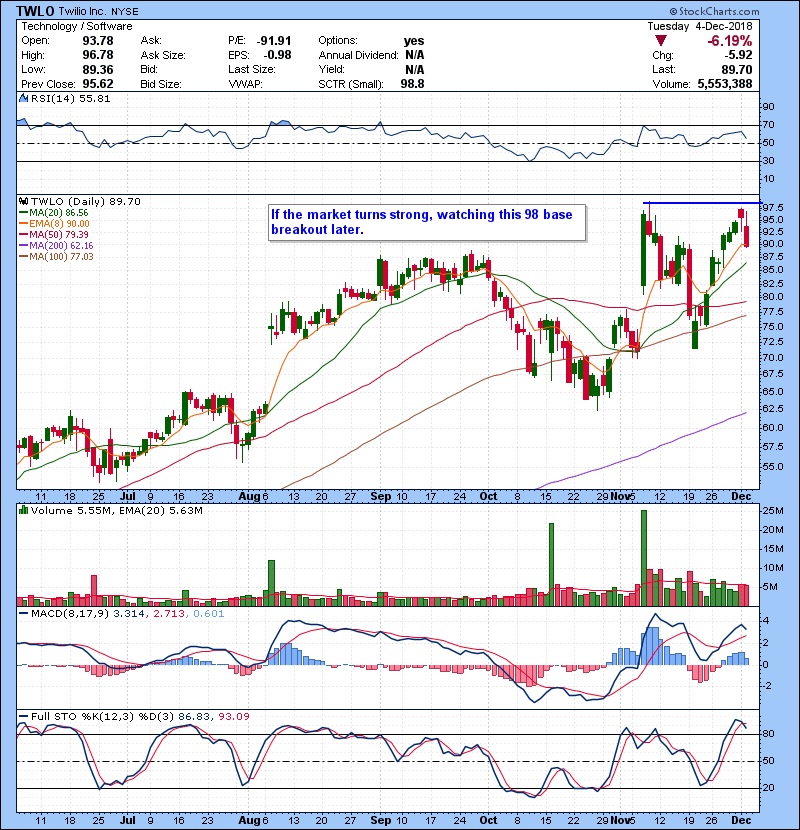Click the EMA(8) 90.00 legend entry
Viewport: 800px width, 830px height.
(55, 224)
